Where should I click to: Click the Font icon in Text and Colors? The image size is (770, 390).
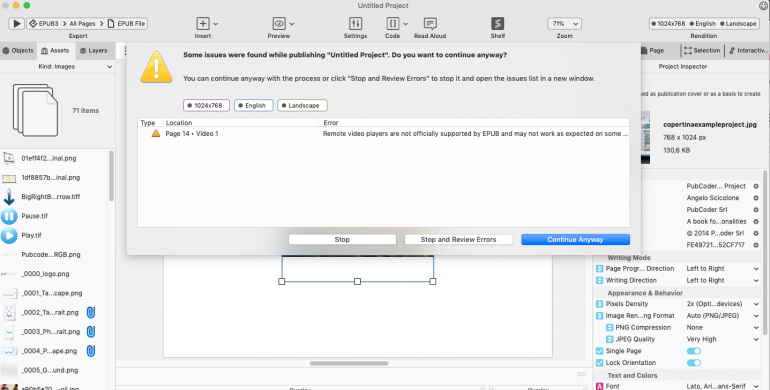(600, 387)
